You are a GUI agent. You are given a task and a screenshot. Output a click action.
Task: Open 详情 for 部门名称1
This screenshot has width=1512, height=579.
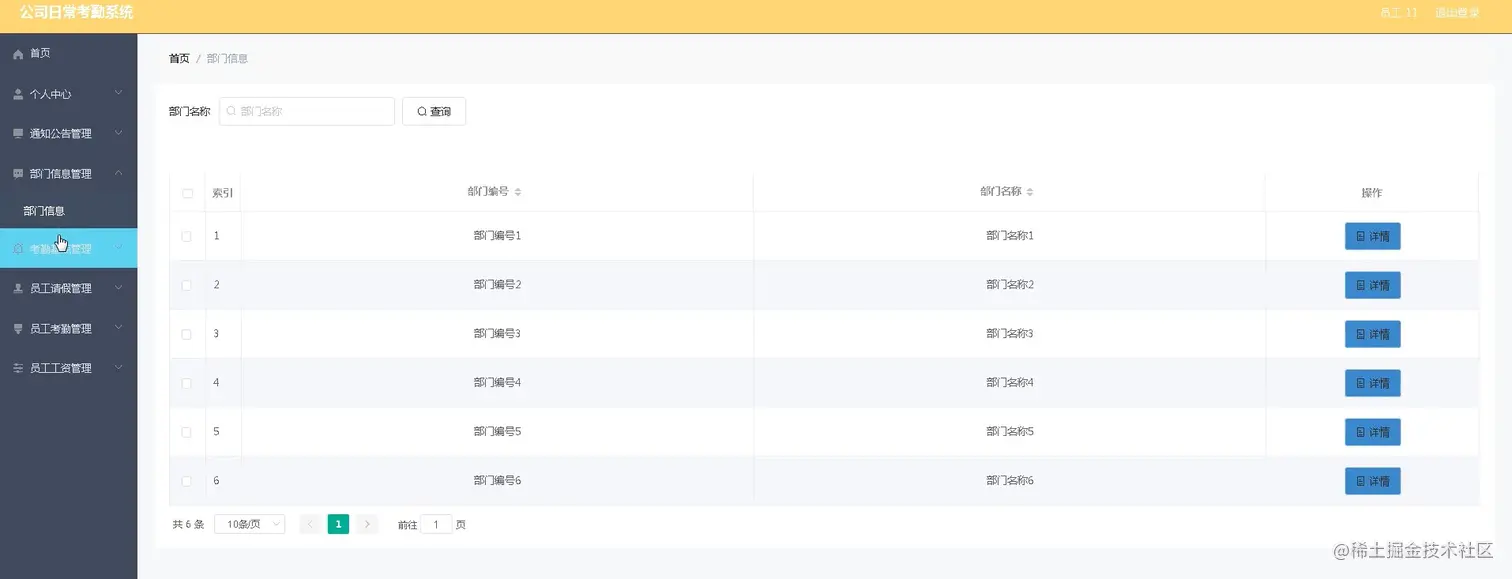1372,236
